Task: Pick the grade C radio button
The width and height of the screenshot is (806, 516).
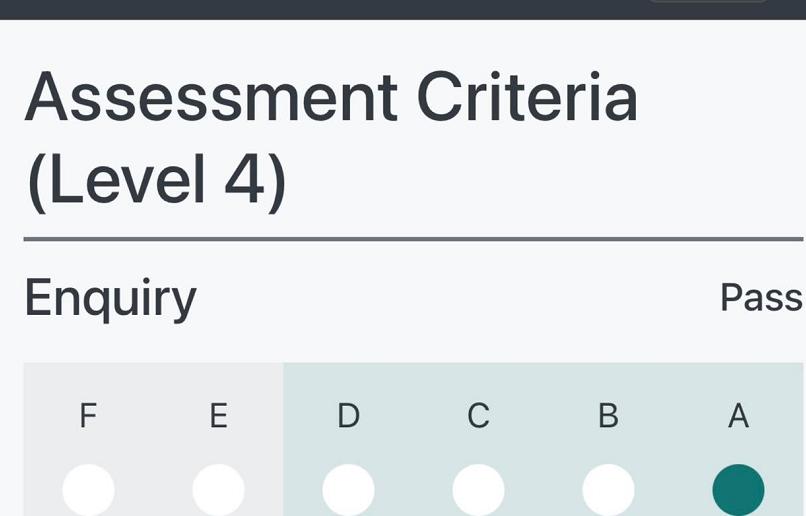Action: (478, 490)
